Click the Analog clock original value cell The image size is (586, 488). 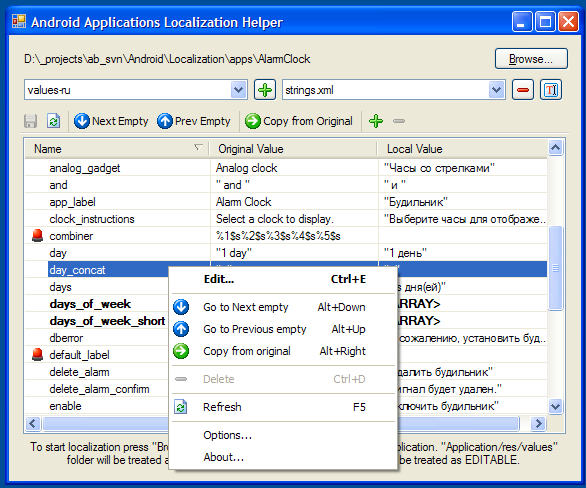pyautogui.click(x=294, y=168)
